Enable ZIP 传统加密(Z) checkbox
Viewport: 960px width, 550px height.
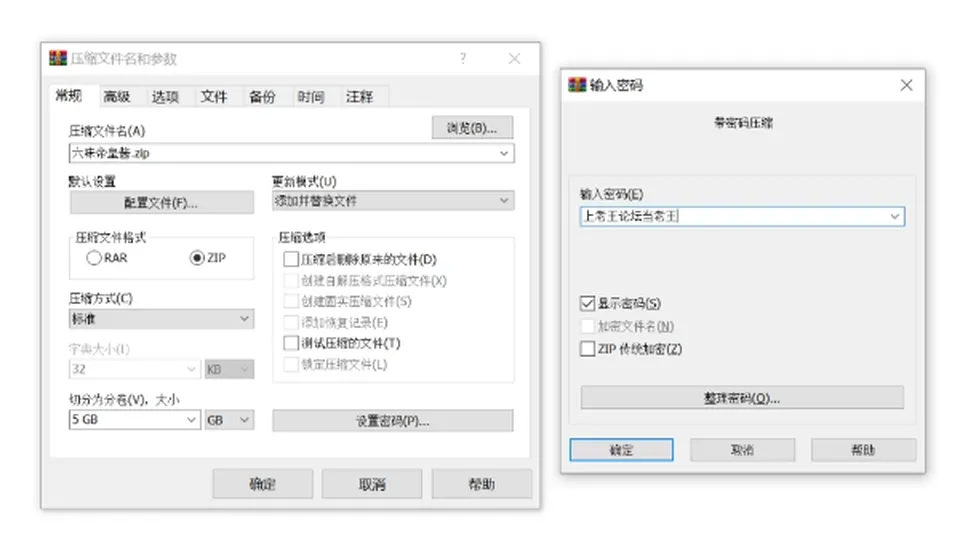587,348
